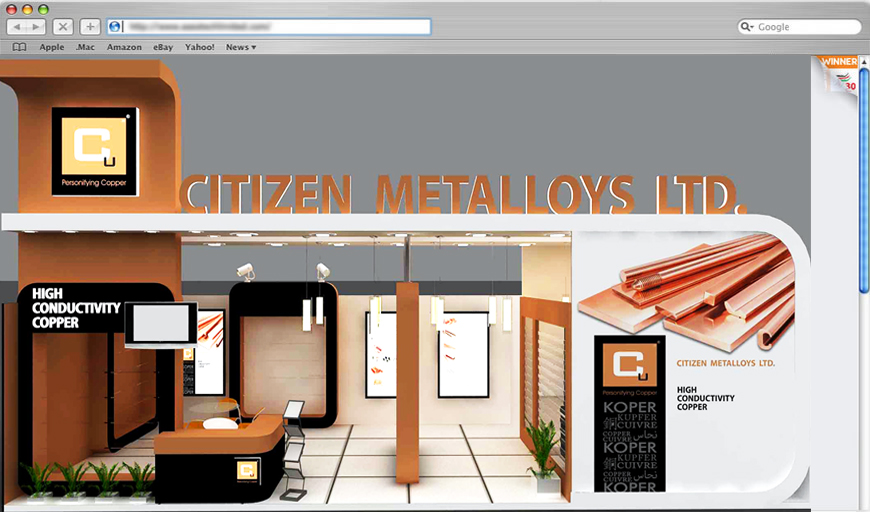Focus the Google search field
870x512 pixels.
(x=799, y=27)
